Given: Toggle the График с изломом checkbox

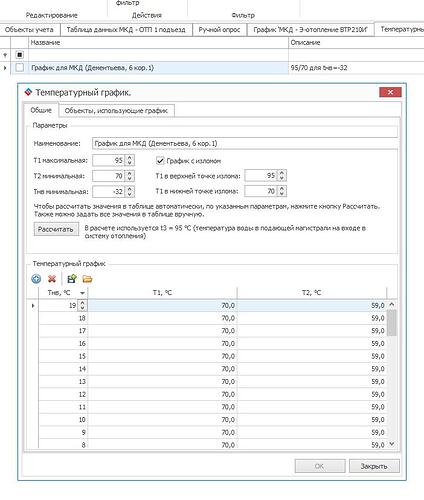Looking at the screenshot, I should (160, 161).
